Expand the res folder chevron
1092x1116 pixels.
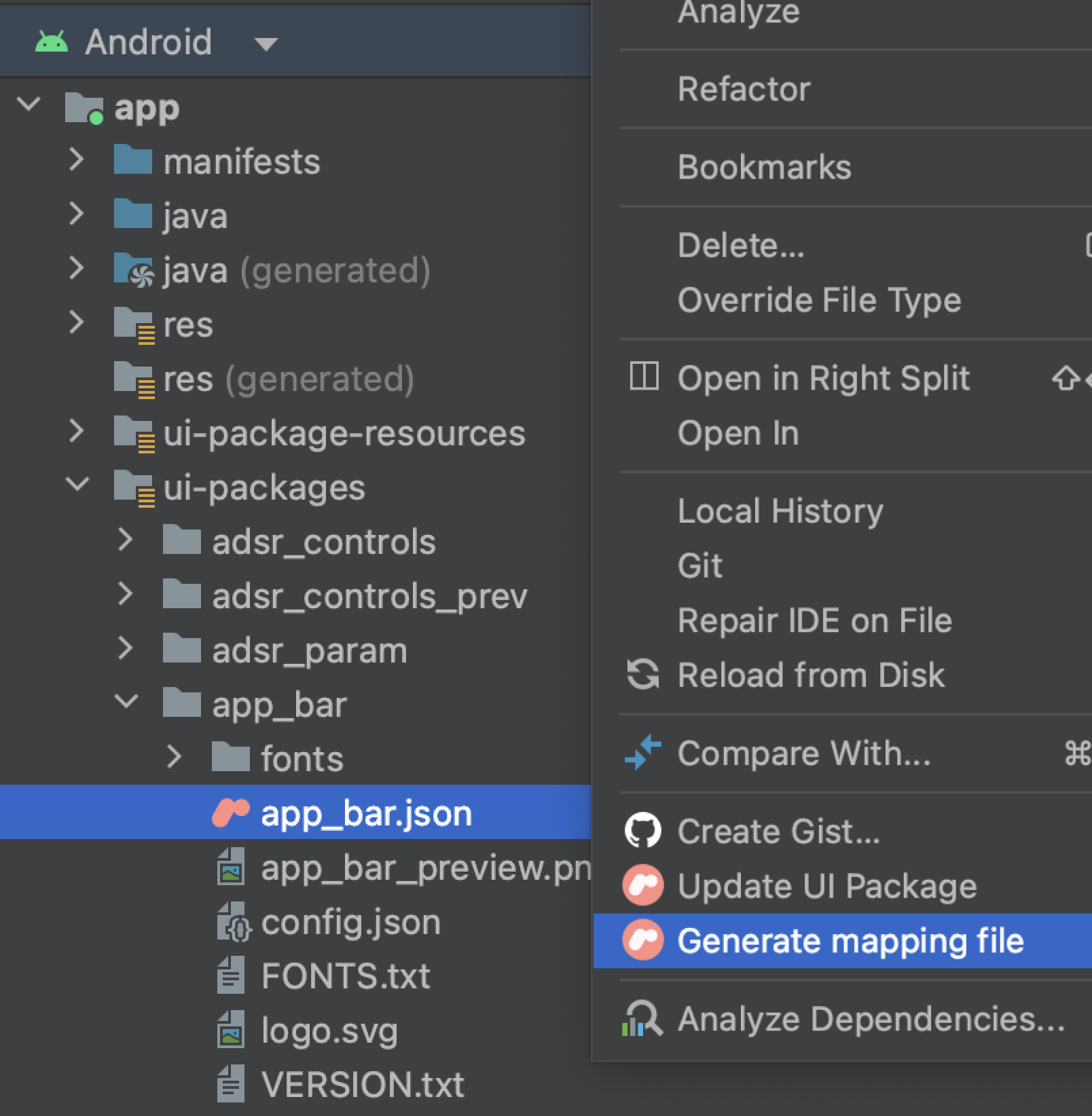pyautogui.click(x=77, y=322)
